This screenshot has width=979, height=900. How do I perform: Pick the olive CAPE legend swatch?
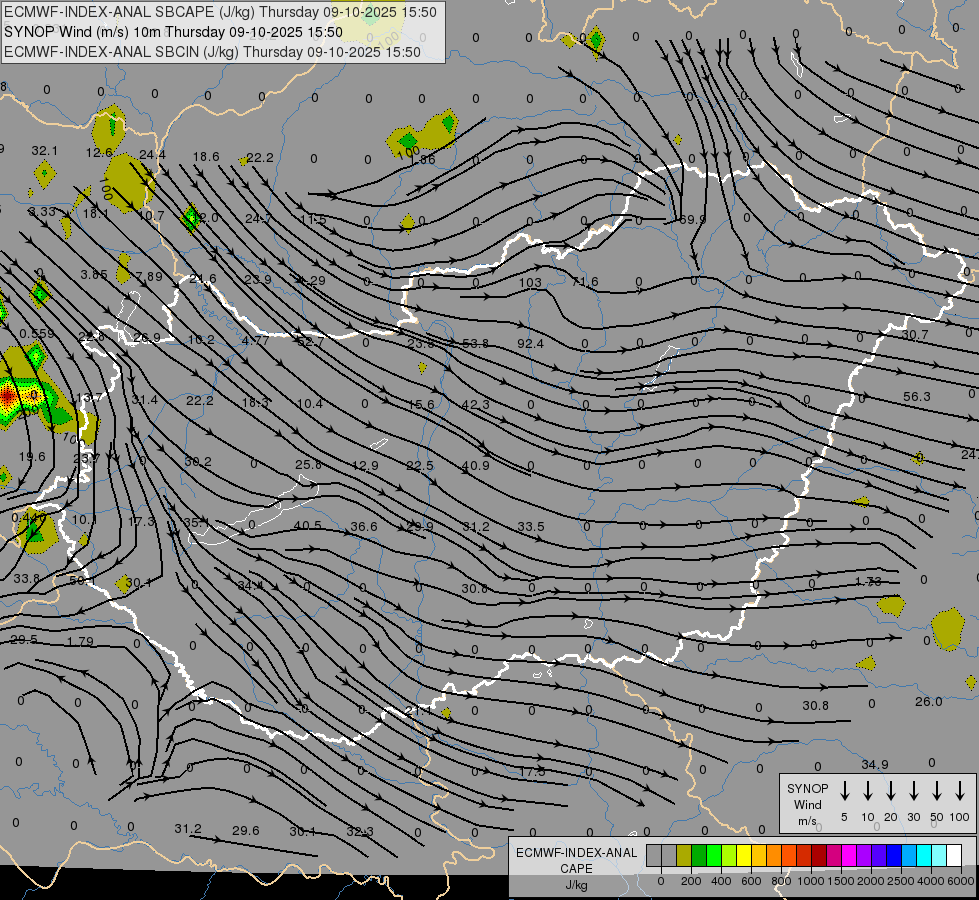tap(684, 856)
